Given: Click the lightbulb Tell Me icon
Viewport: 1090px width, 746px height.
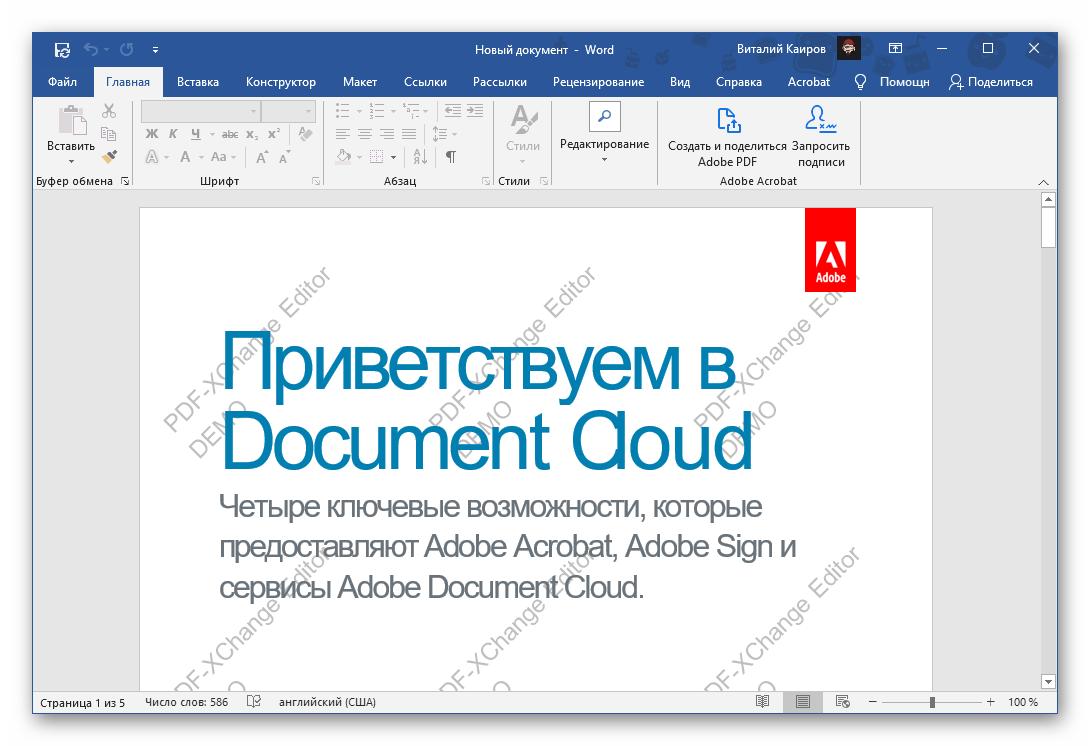Looking at the screenshot, I should (x=860, y=82).
